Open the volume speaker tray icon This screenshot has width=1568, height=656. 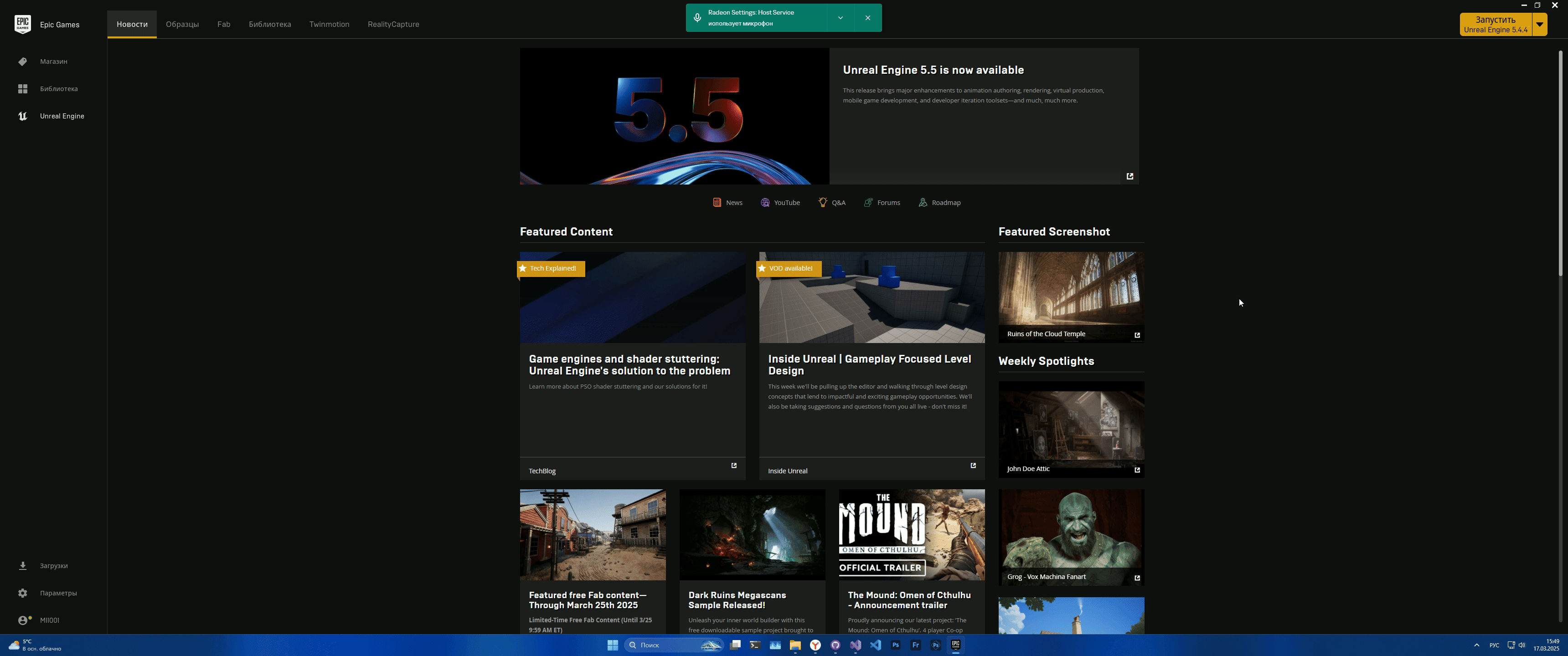click(x=1522, y=645)
